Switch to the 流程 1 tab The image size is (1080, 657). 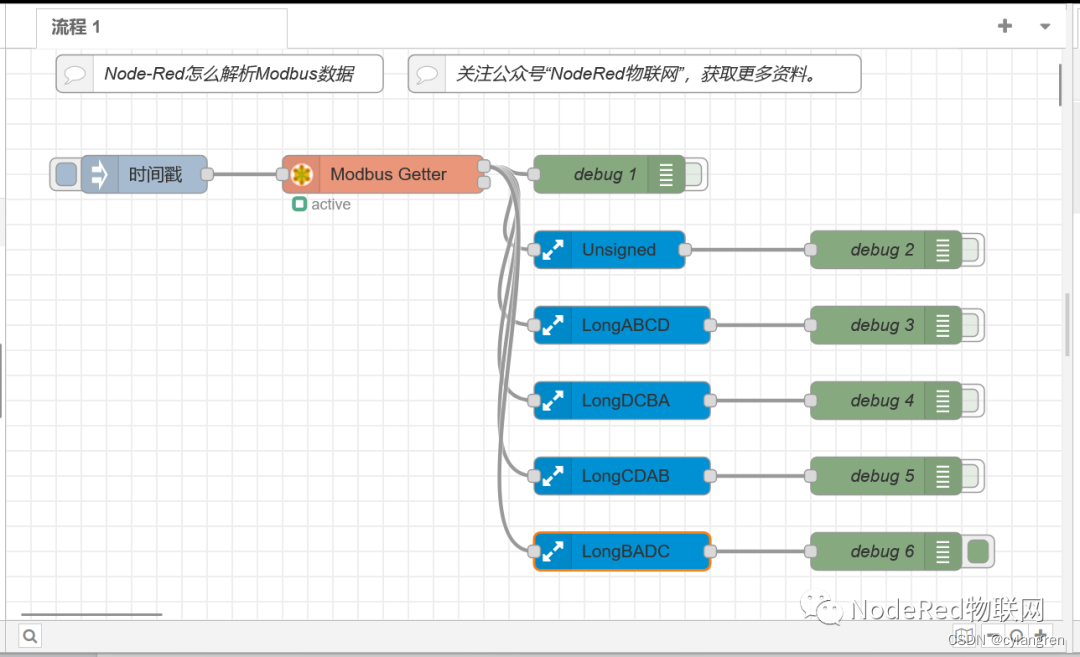tap(74, 27)
